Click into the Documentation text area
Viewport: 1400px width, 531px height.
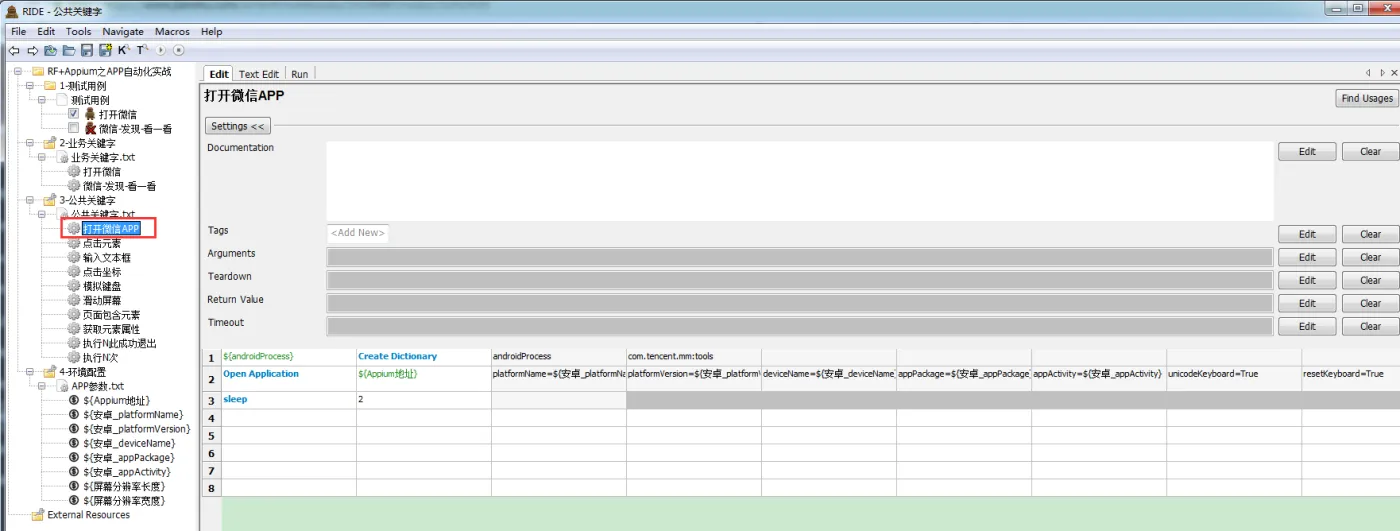[800, 181]
